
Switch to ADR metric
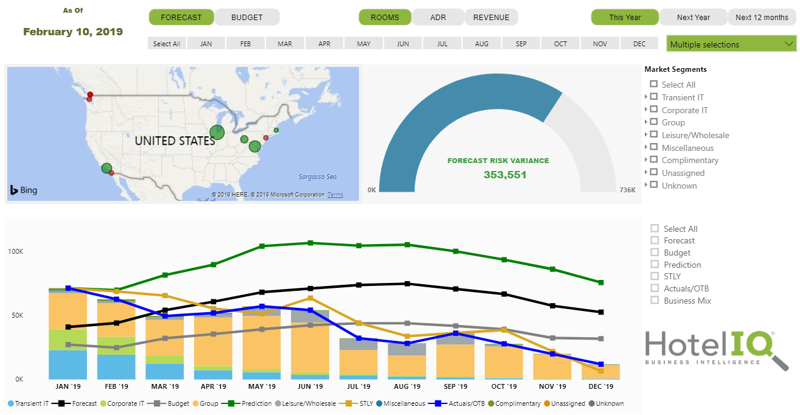tap(438, 17)
